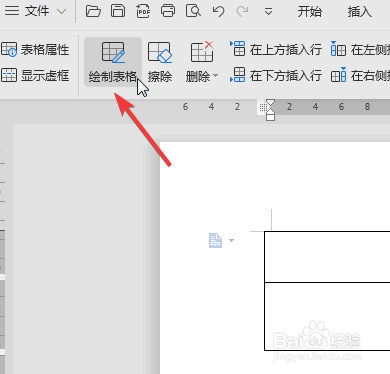Screen dimensions: 390x374
Task: Select the 绘制表格 draw table tool
Action: click(x=113, y=62)
